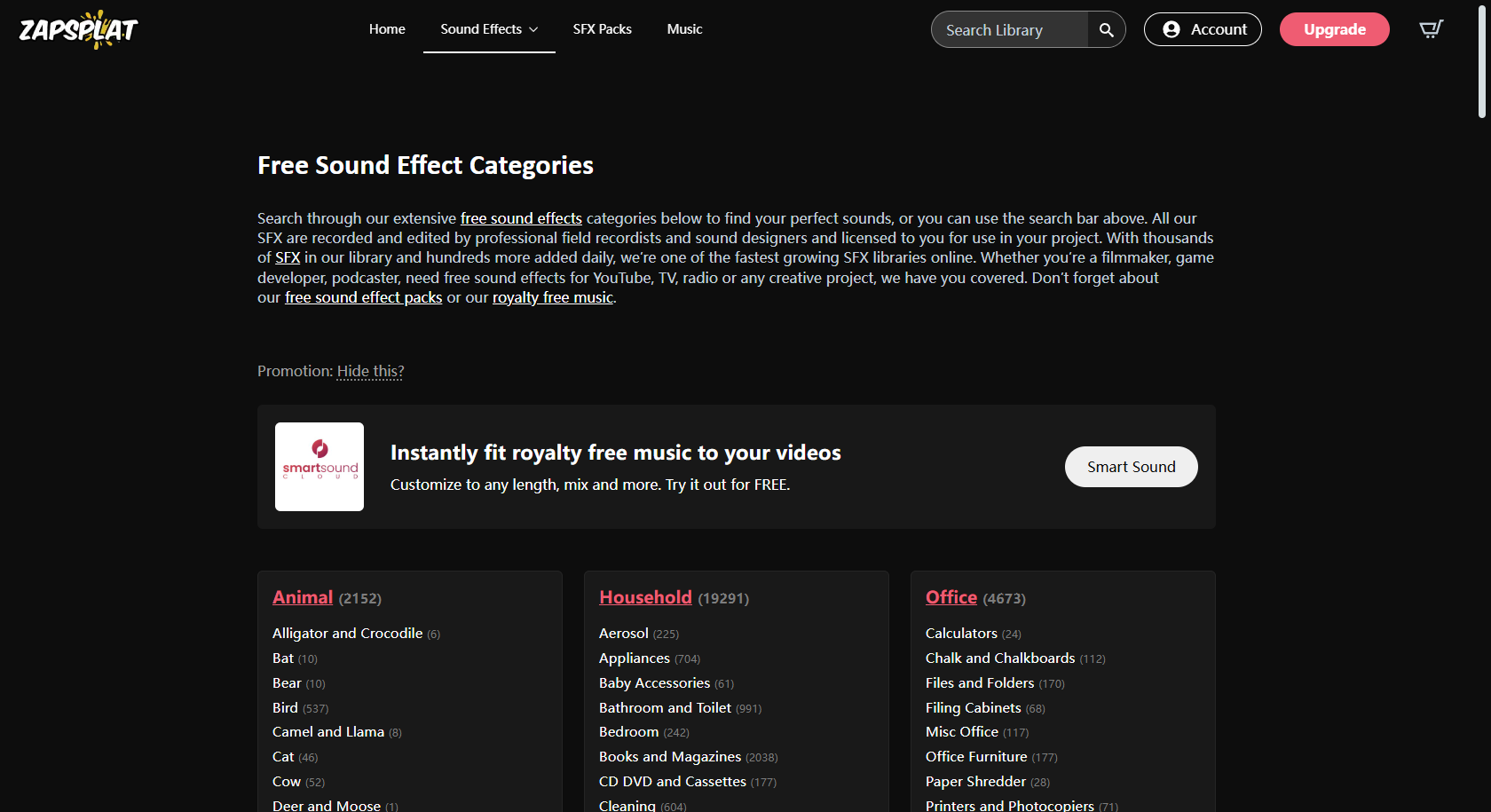Click the ZAPSPLAT logo
1491x812 pixels.
point(77,29)
